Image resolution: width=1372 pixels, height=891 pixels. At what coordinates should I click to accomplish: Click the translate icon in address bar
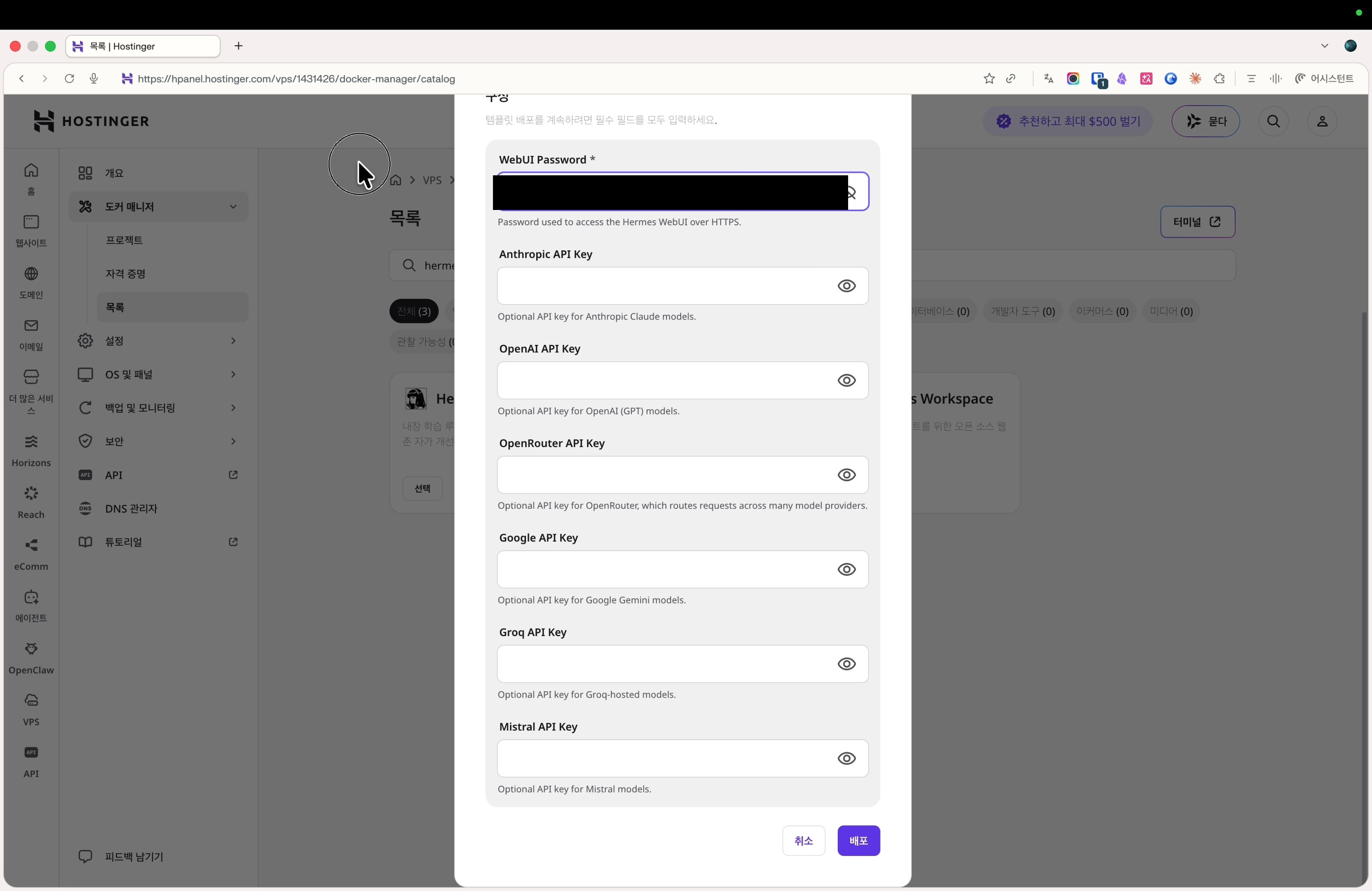point(1049,79)
